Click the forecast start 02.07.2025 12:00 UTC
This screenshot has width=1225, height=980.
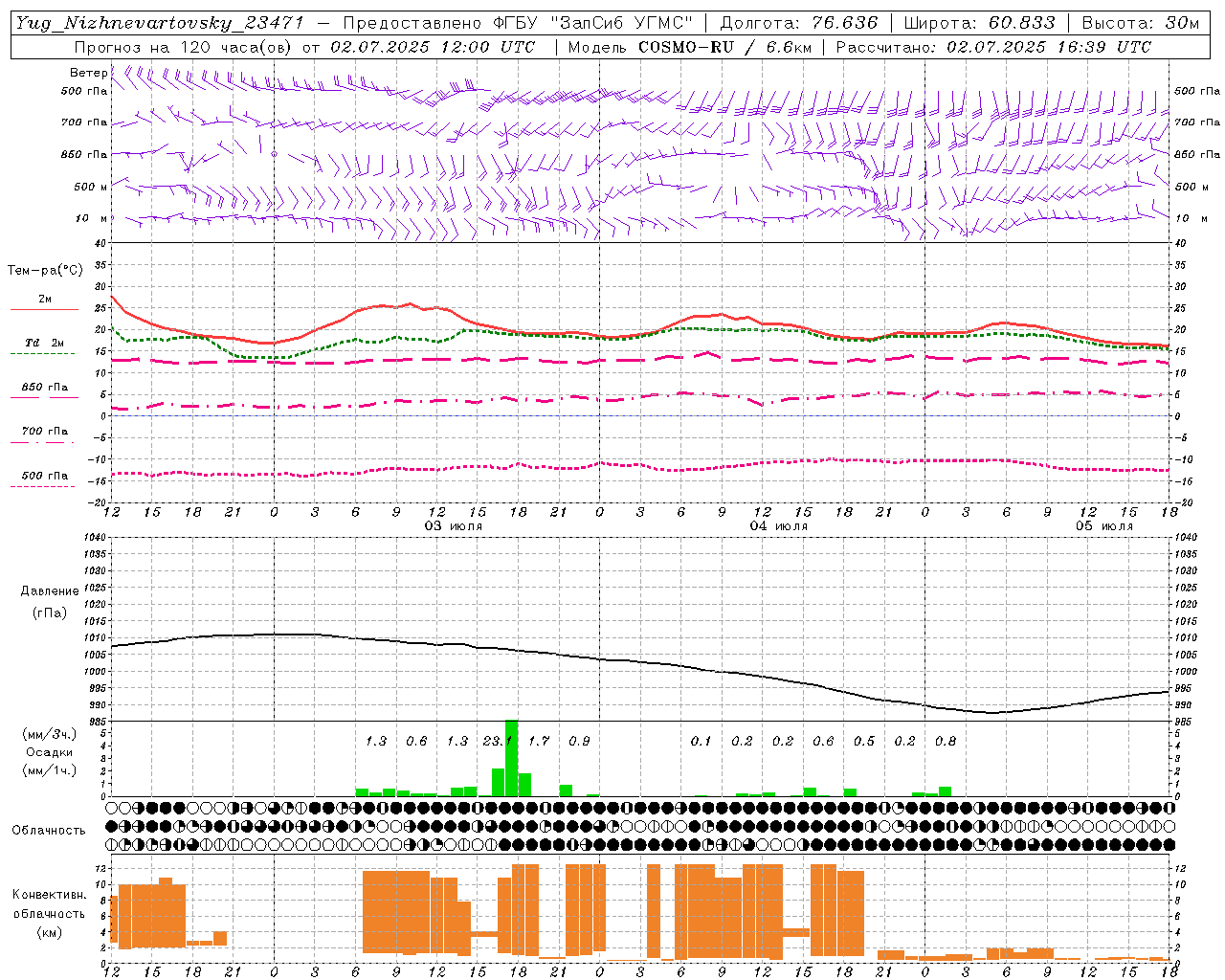pyautogui.click(x=433, y=47)
